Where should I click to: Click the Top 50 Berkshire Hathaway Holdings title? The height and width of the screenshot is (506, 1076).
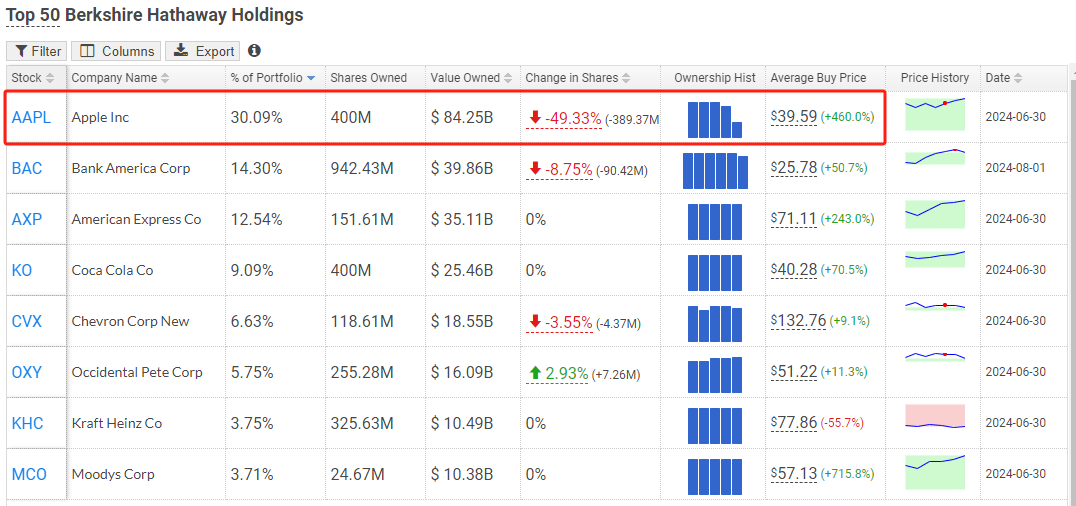154,14
